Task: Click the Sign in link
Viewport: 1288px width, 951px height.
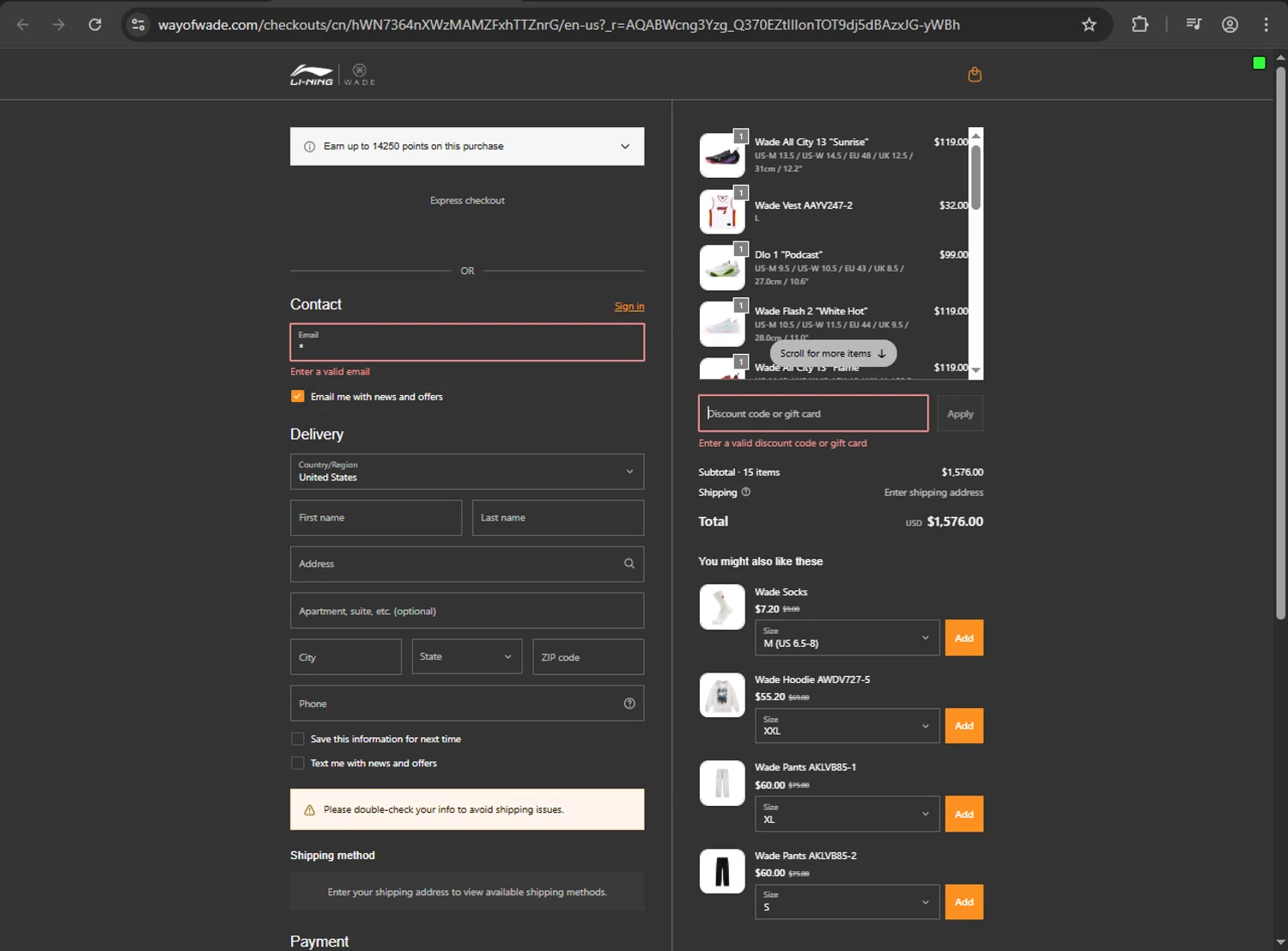Action: (629, 307)
